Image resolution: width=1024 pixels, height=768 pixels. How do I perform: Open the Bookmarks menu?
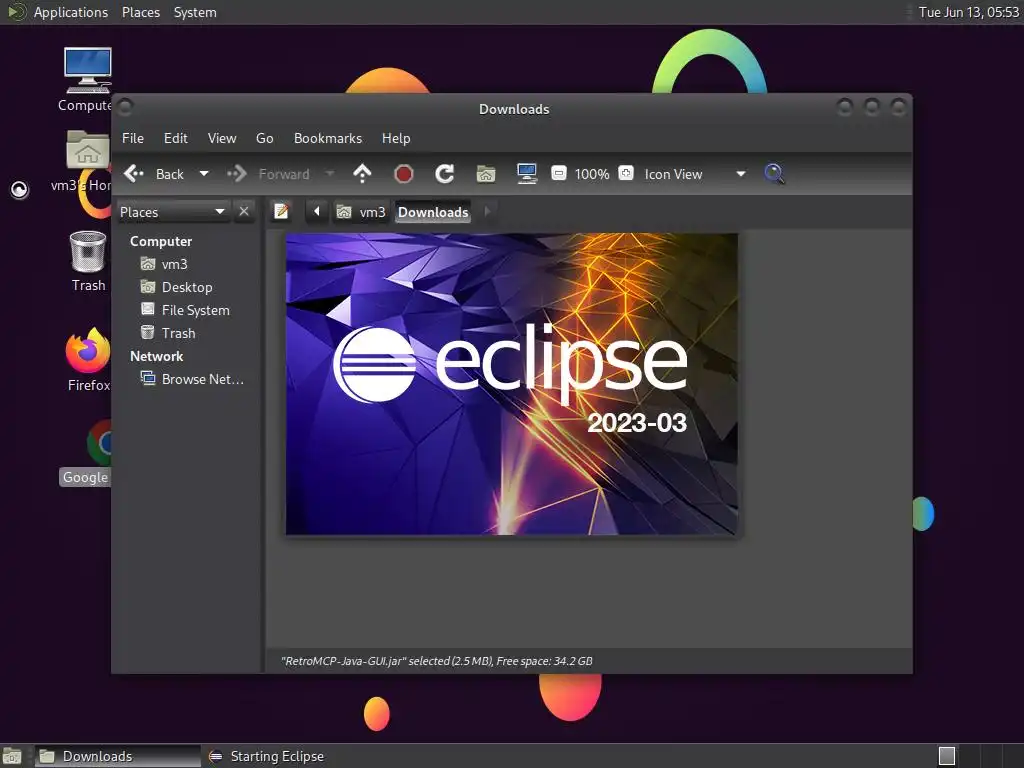tap(328, 138)
